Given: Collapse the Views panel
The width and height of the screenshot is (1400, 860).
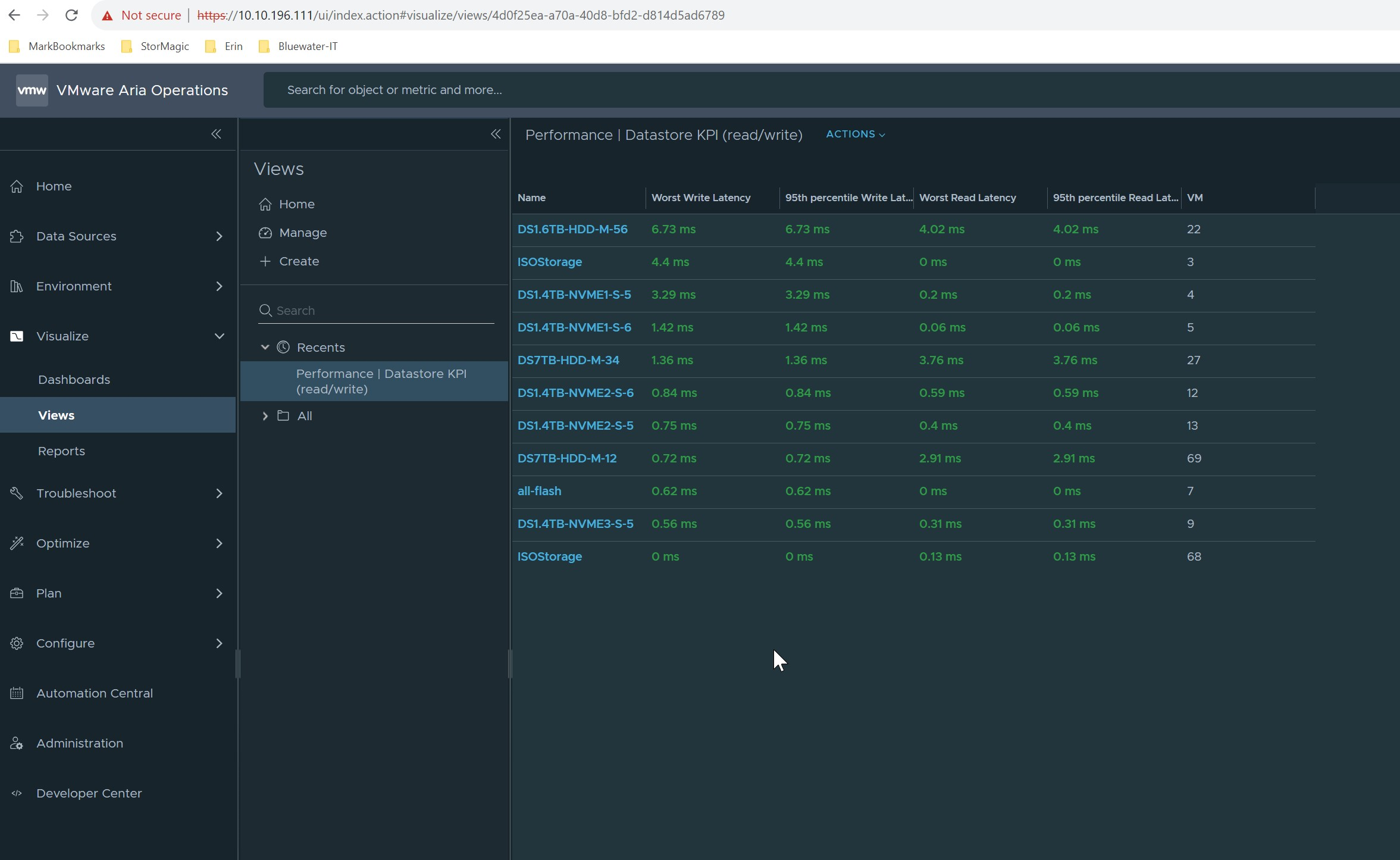Looking at the screenshot, I should (496, 134).
